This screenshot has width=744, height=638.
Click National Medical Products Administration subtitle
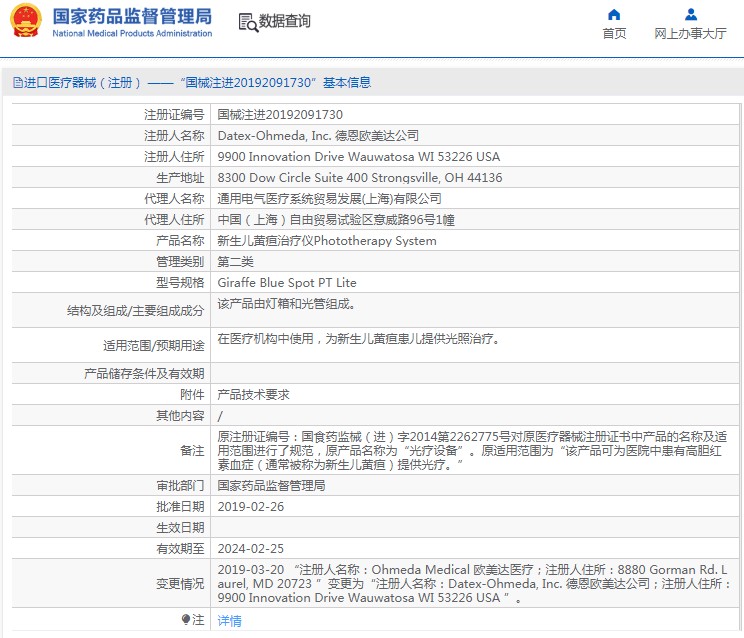point(132,33)
